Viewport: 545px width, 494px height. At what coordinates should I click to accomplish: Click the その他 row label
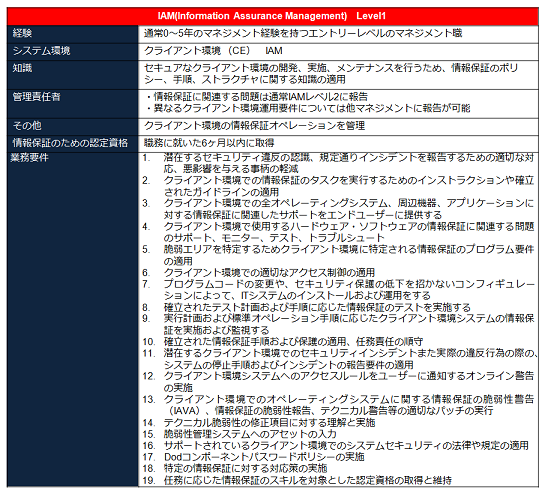point(73,126)
